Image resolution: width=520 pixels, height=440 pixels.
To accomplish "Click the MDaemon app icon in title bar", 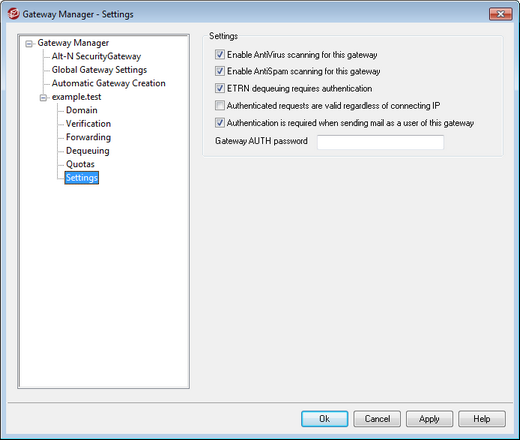I will [13, 14].
